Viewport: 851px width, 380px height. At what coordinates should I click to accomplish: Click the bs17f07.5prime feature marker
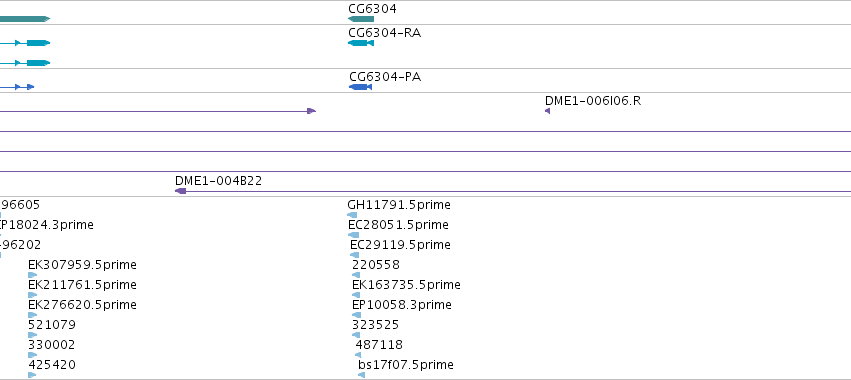tap(361, 375)
